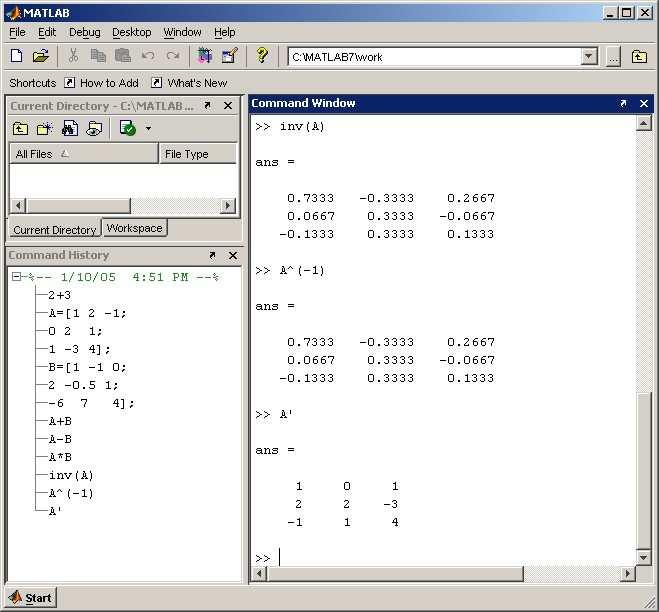Select the 2+3 history entry
The width and height of the screenshot is (659, 612).
(59, 295)
